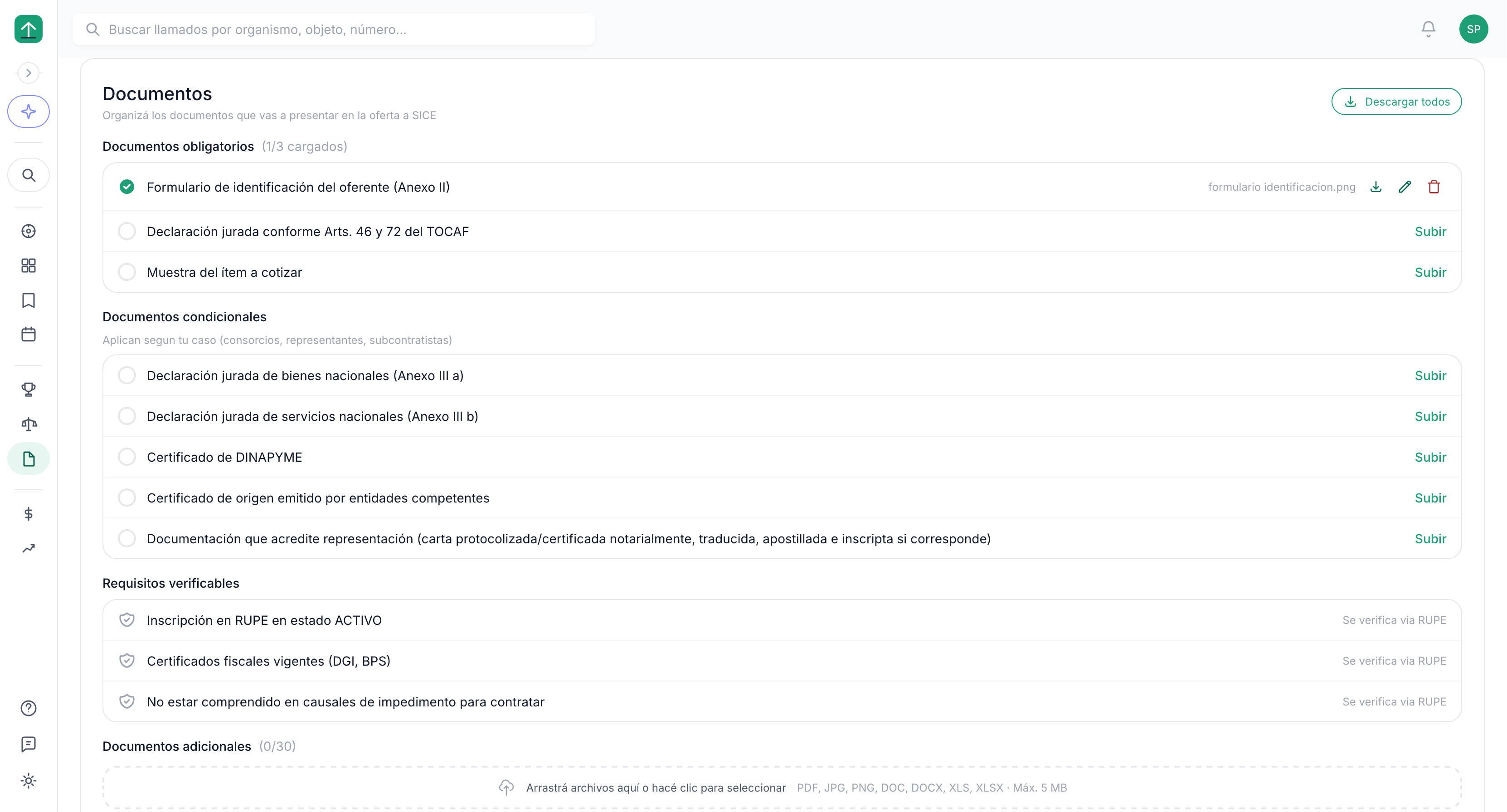Open the target/radar sidebar icon

[28, 231]
